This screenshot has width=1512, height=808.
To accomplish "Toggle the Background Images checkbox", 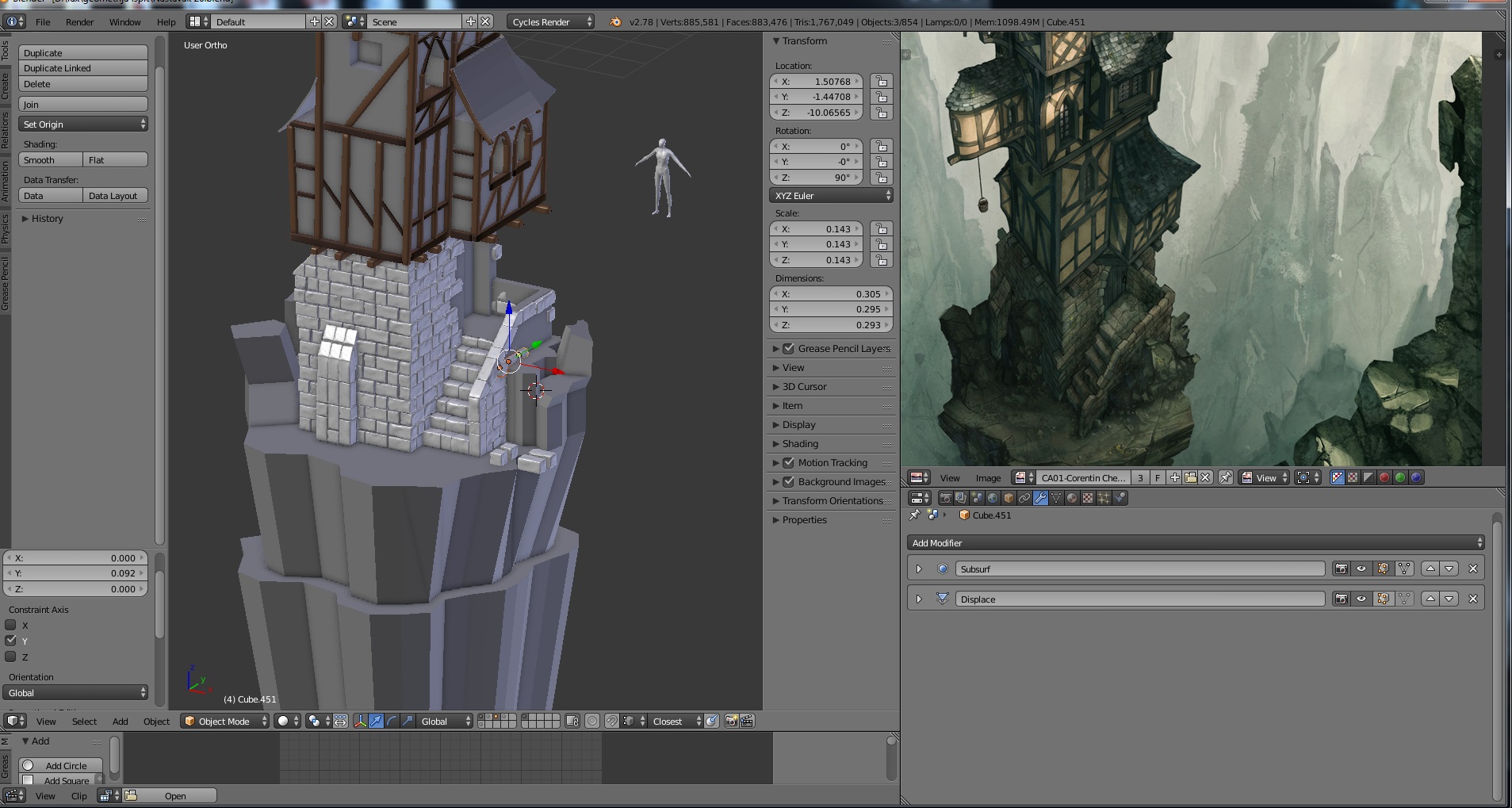I will pos(789,481).
